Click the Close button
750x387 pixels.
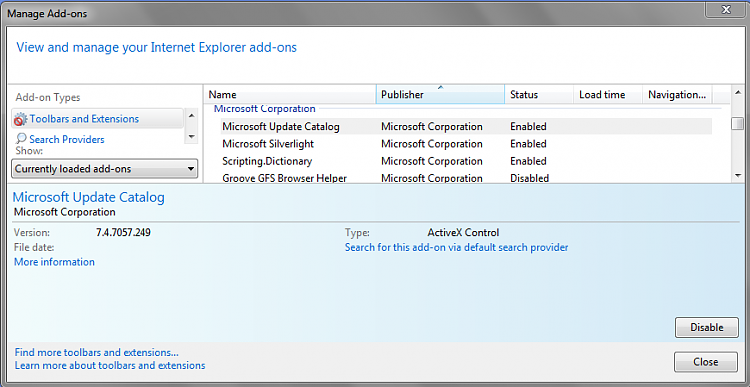[x=706, y=362]
